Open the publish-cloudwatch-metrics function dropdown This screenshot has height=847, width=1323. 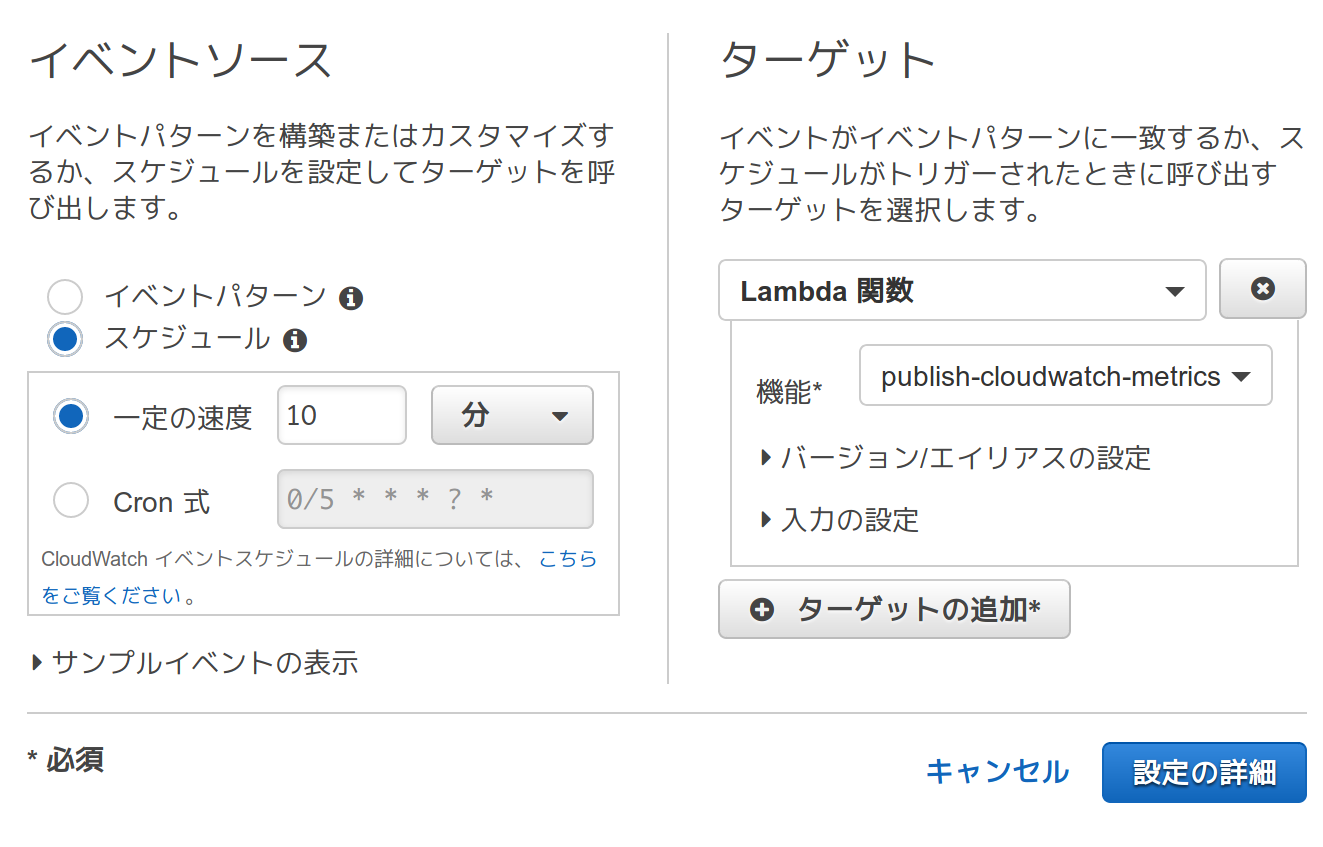(1065, 376)
